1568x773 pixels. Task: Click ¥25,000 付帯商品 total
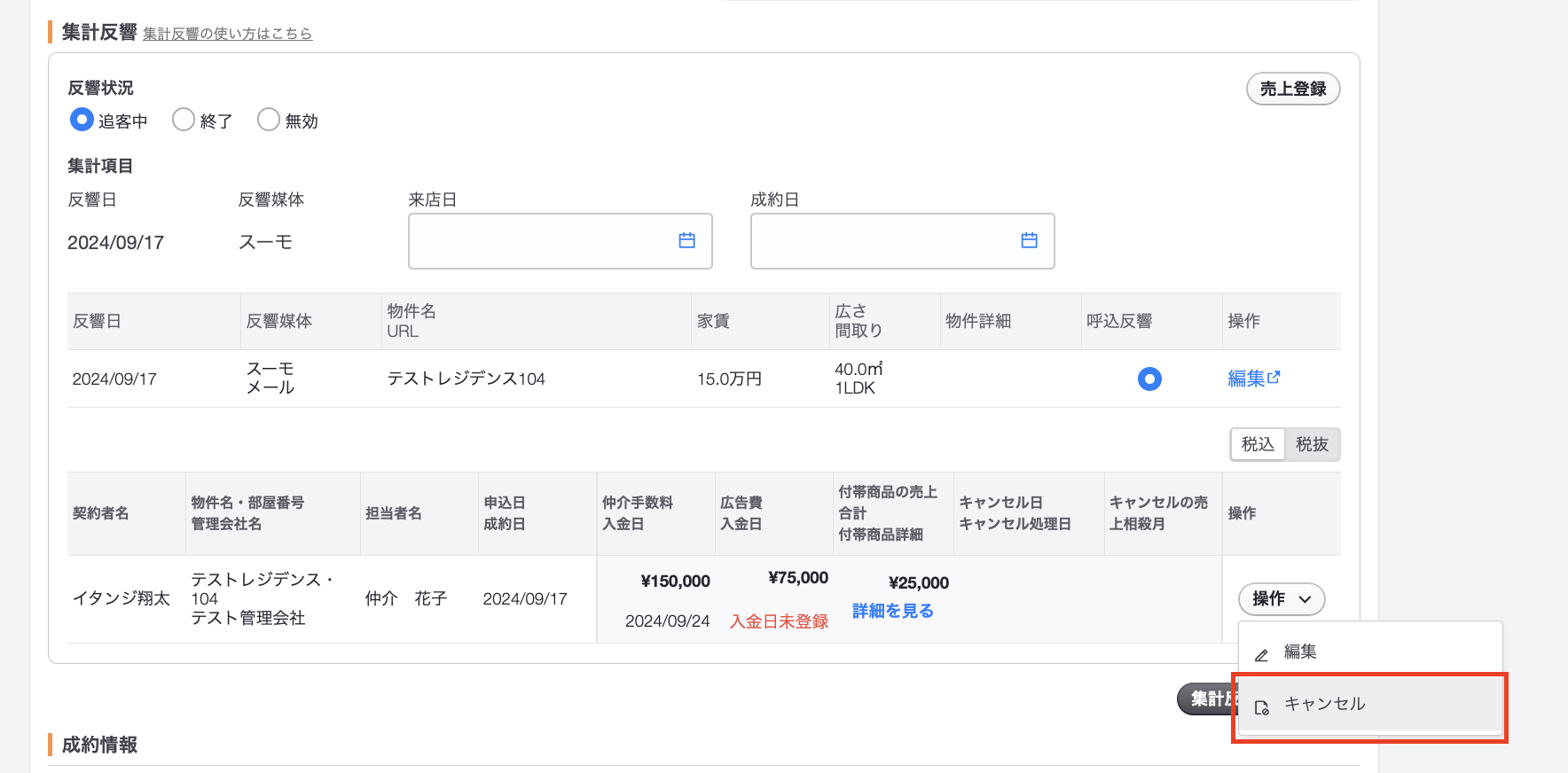tap(919, 583)
